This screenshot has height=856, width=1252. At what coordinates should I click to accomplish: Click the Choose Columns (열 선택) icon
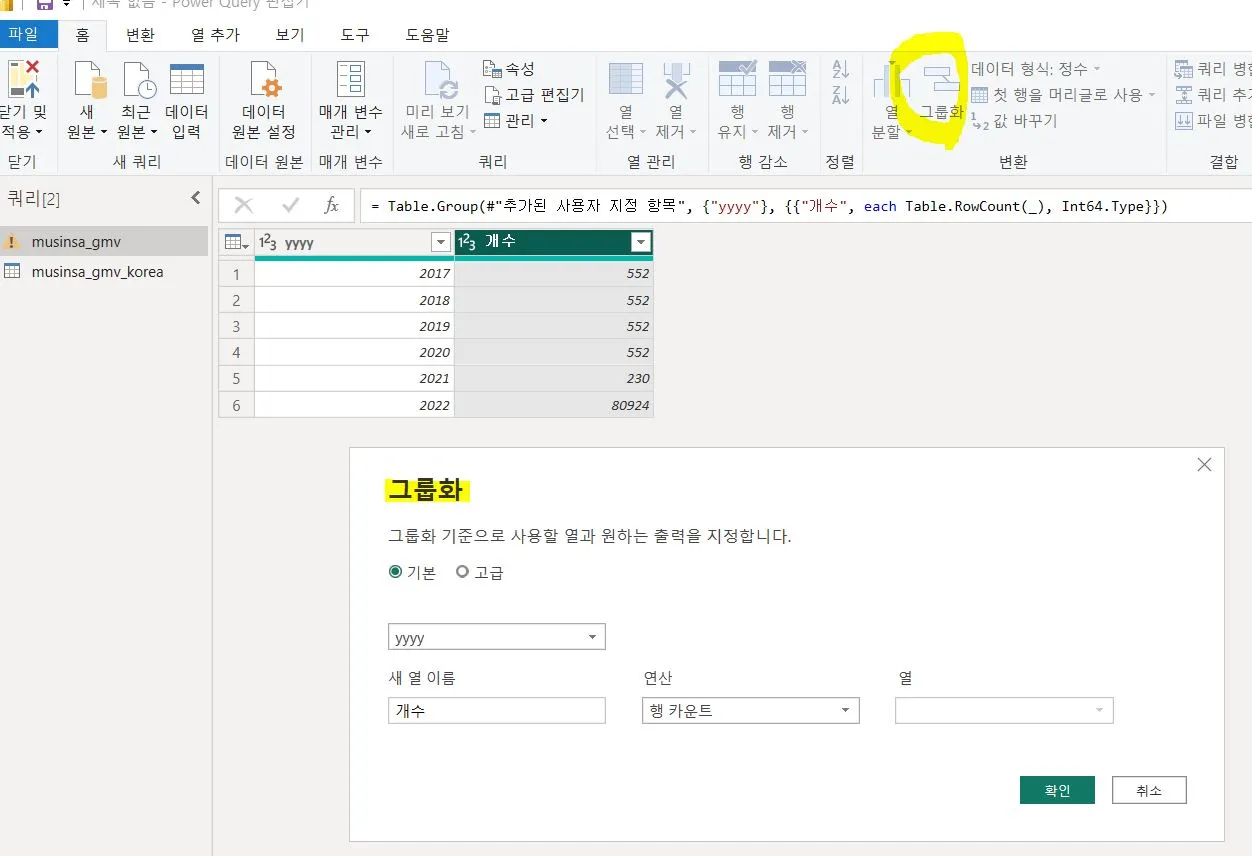tap(626, 80)
